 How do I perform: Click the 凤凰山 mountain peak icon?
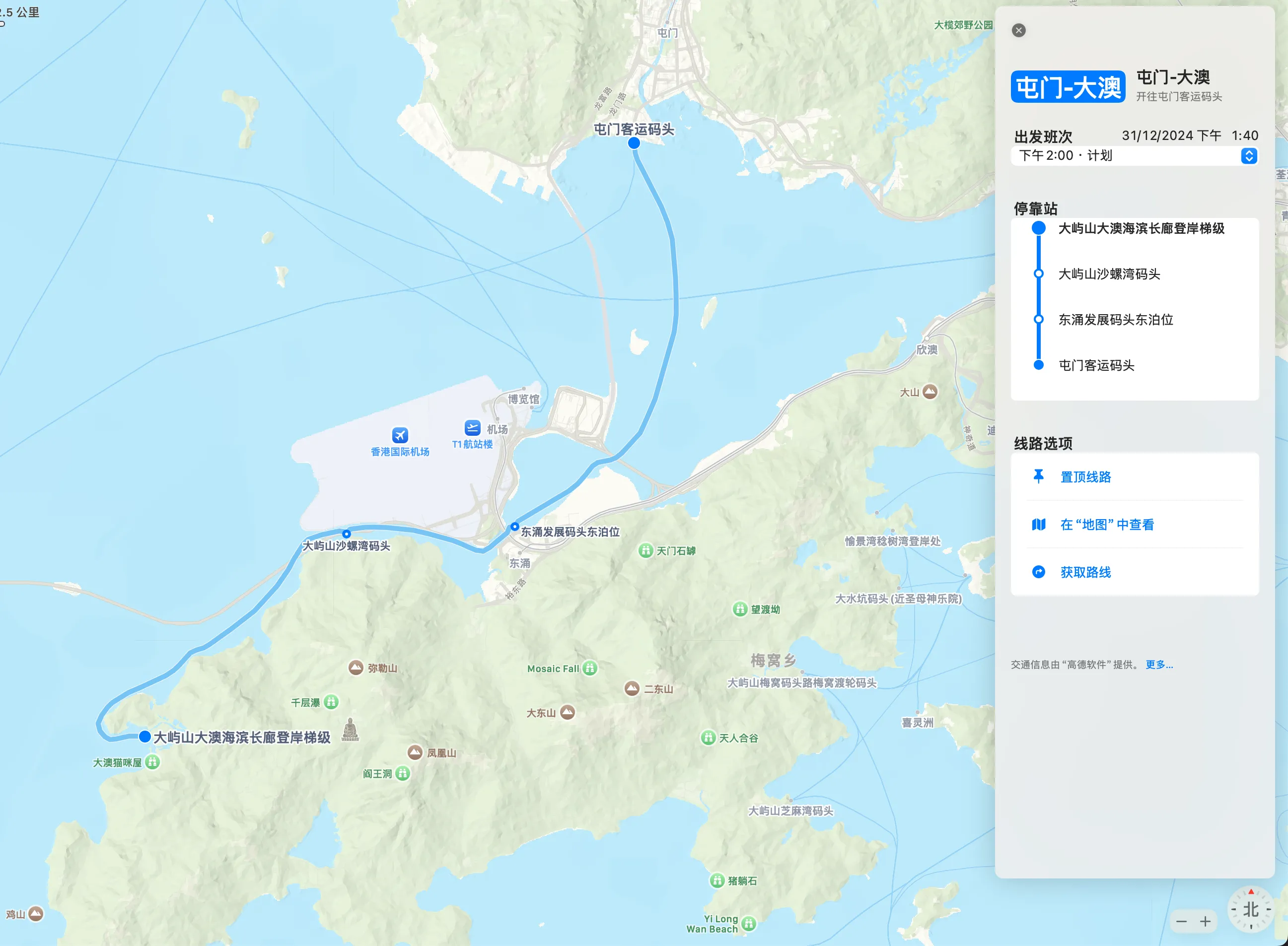[x=415, y=752]
